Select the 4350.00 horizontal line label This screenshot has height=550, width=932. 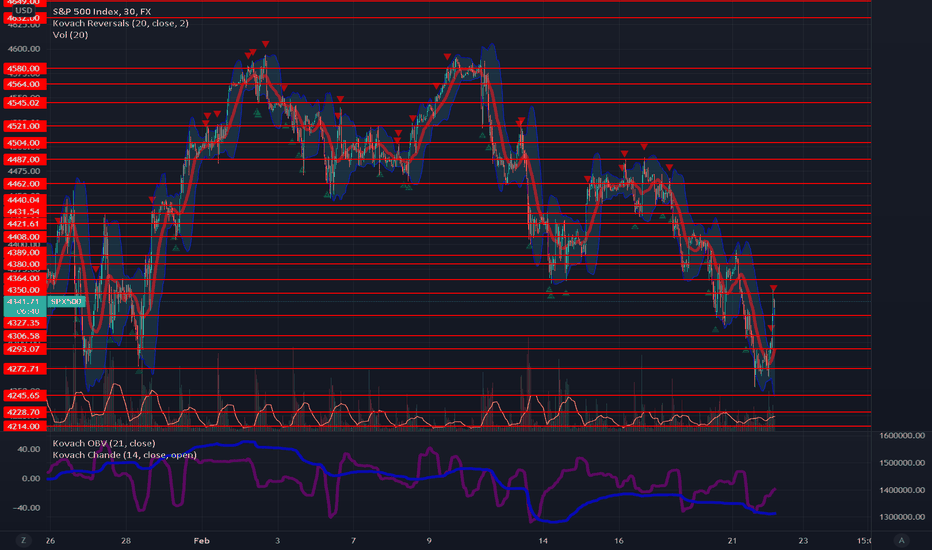(x=24, y=290)
